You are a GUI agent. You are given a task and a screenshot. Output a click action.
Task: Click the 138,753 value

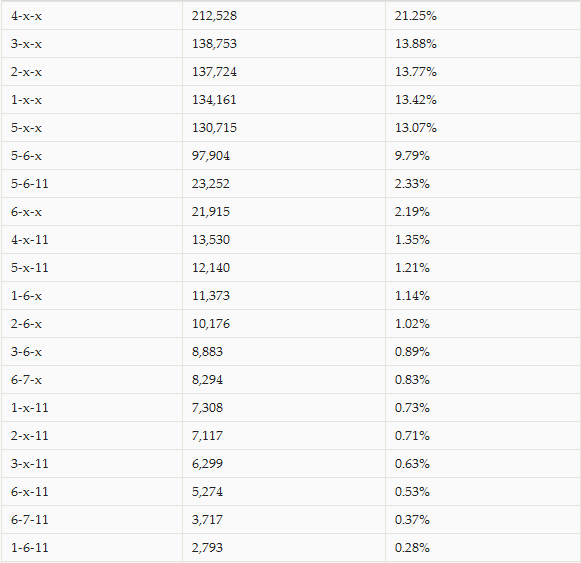point(214,44)
